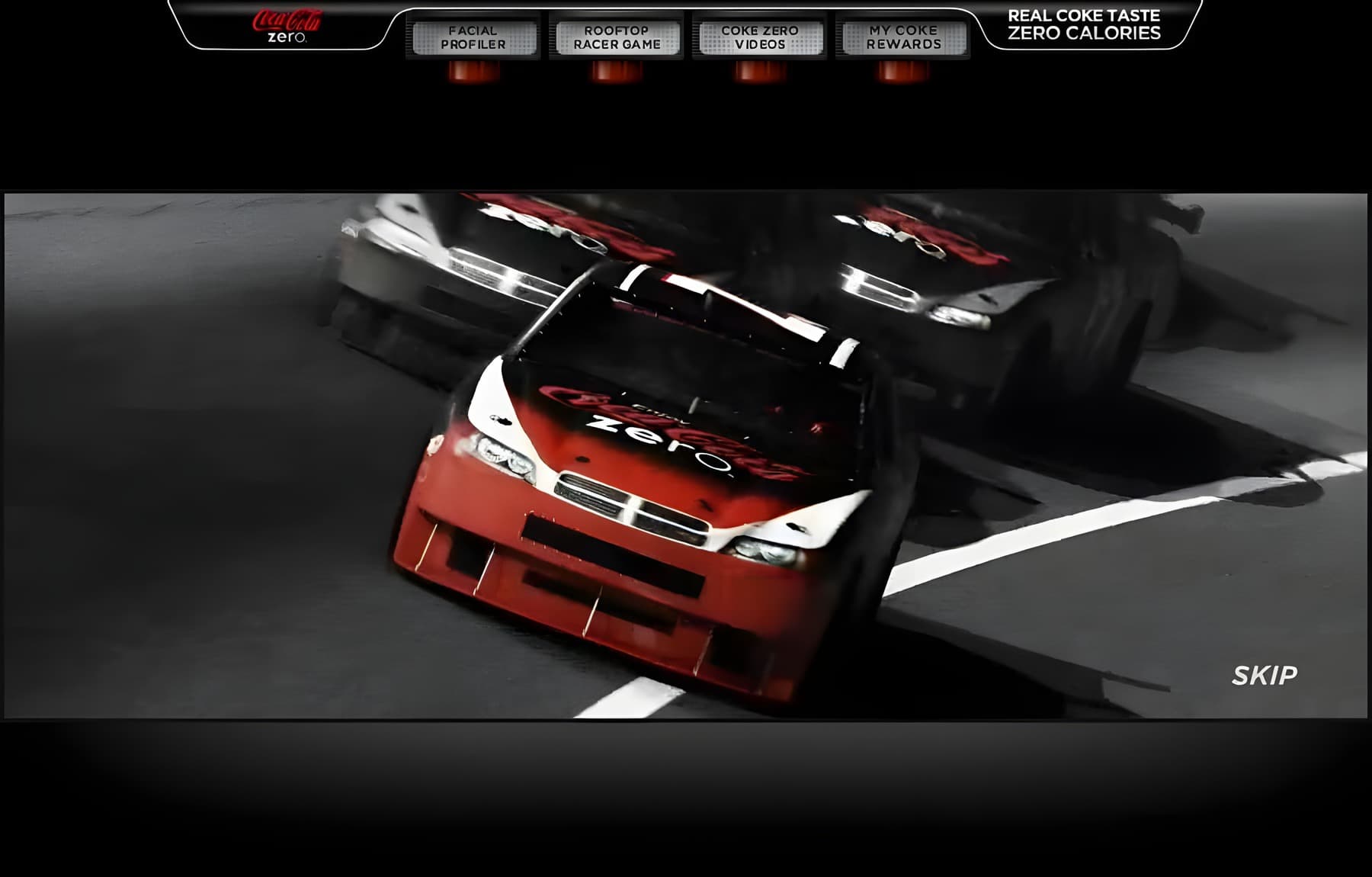Open My Coke Rewards

tap(903, 37)
